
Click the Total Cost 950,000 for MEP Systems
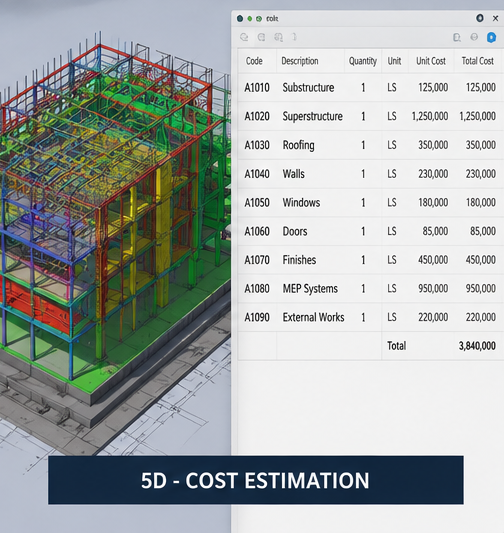pos(481,289)
